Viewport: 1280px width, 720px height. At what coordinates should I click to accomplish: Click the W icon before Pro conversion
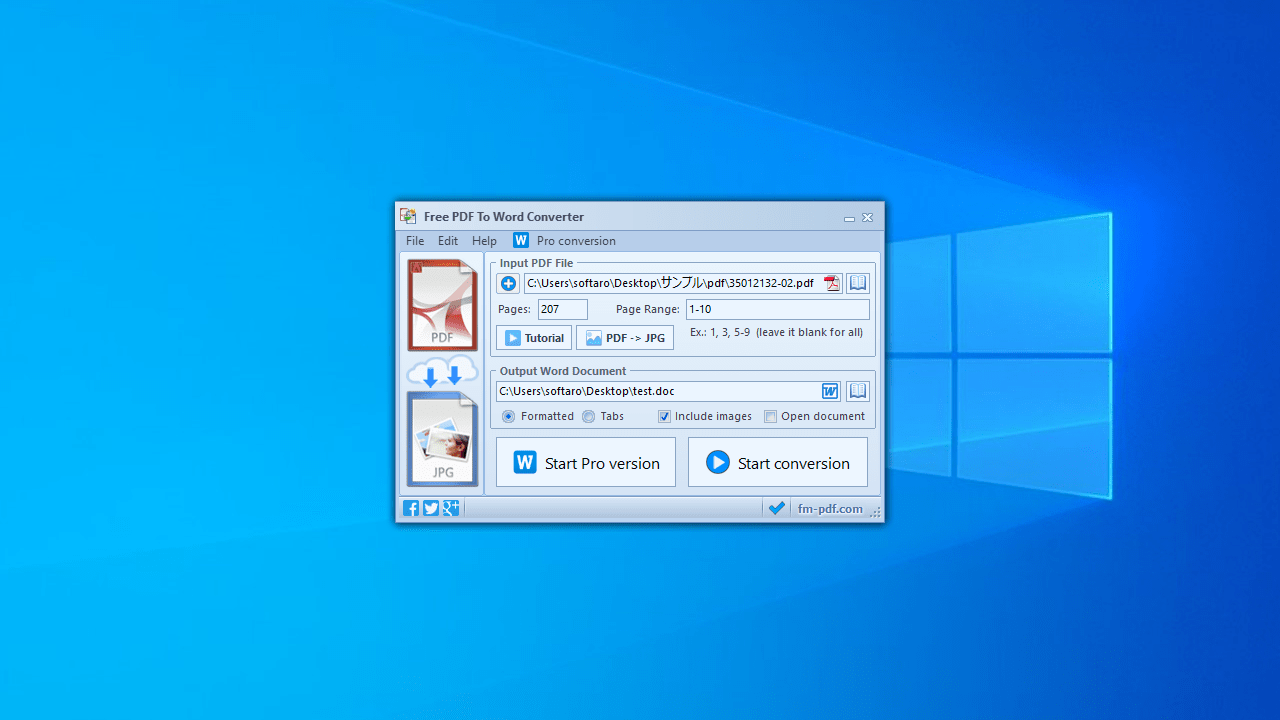(521, 240)
